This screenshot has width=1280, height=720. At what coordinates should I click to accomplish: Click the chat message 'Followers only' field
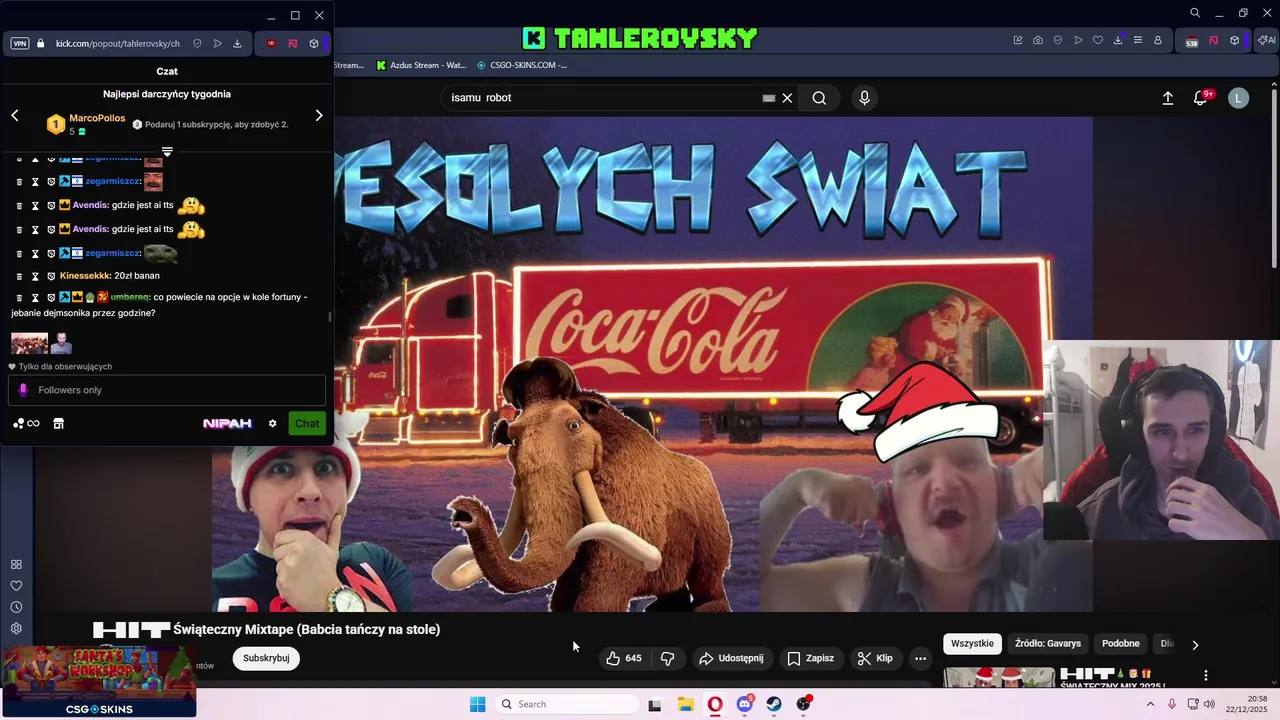tap(167, 390)
